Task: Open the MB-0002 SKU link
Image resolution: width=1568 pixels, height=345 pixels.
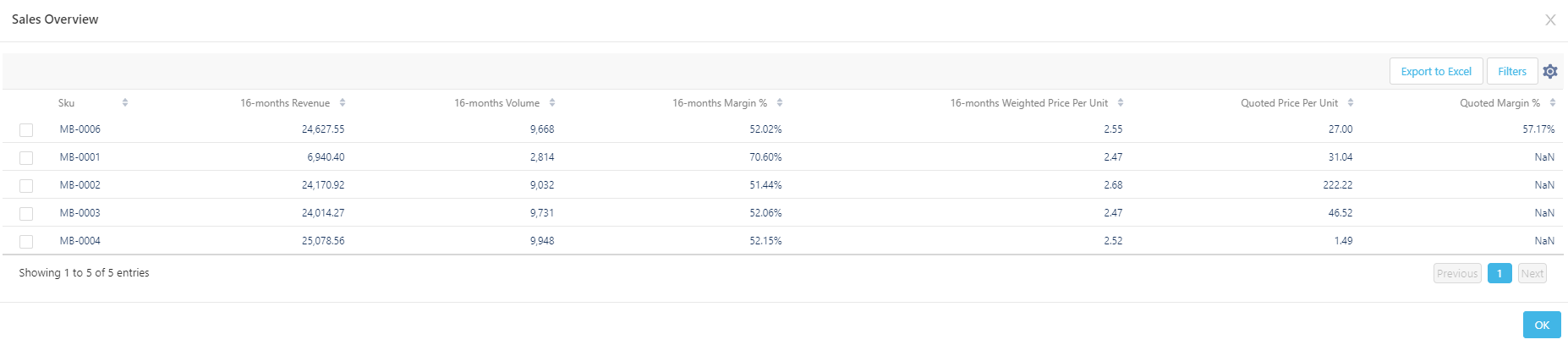Action: point(80,185)
